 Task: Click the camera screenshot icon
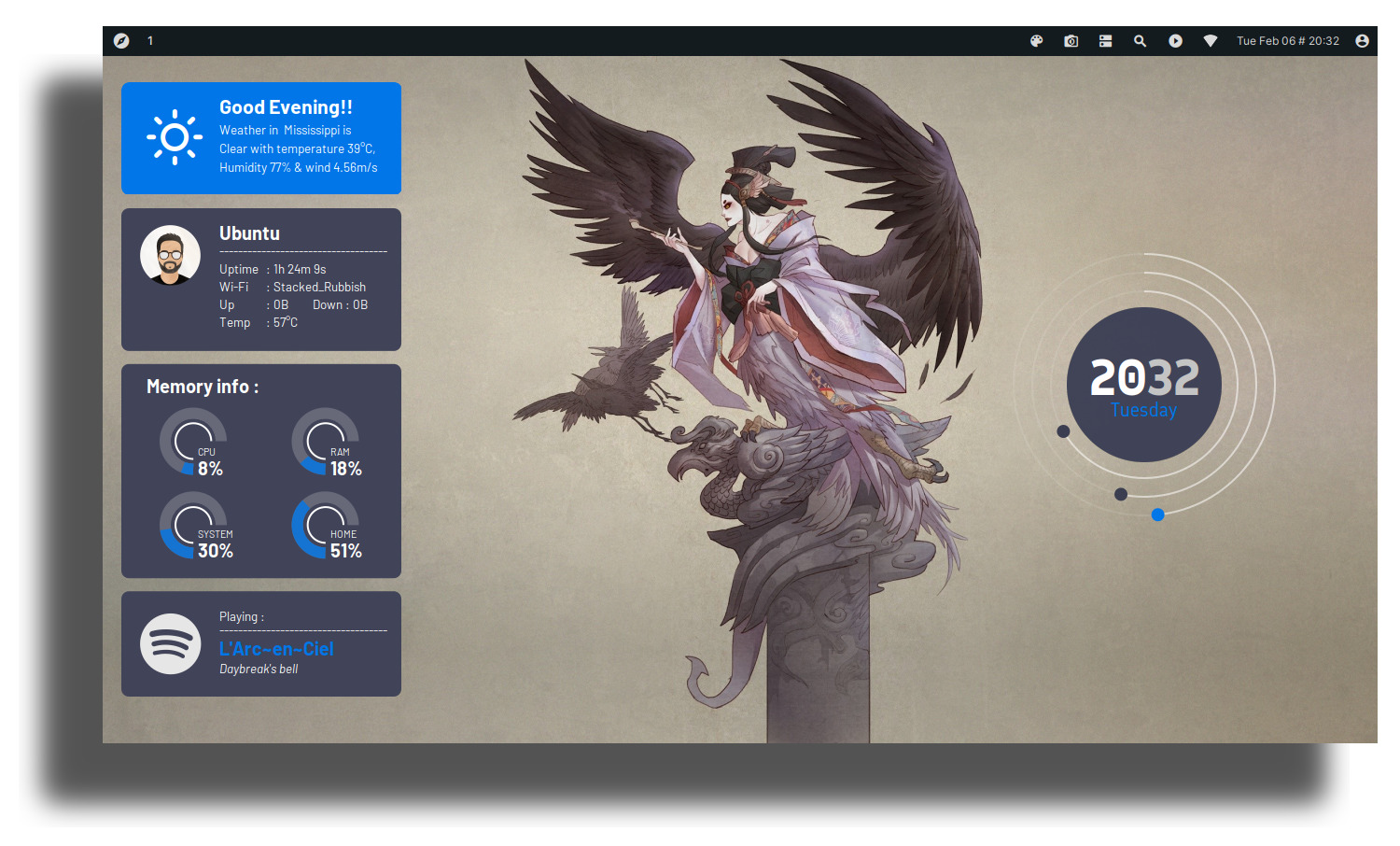click(x=1071, y=41)
